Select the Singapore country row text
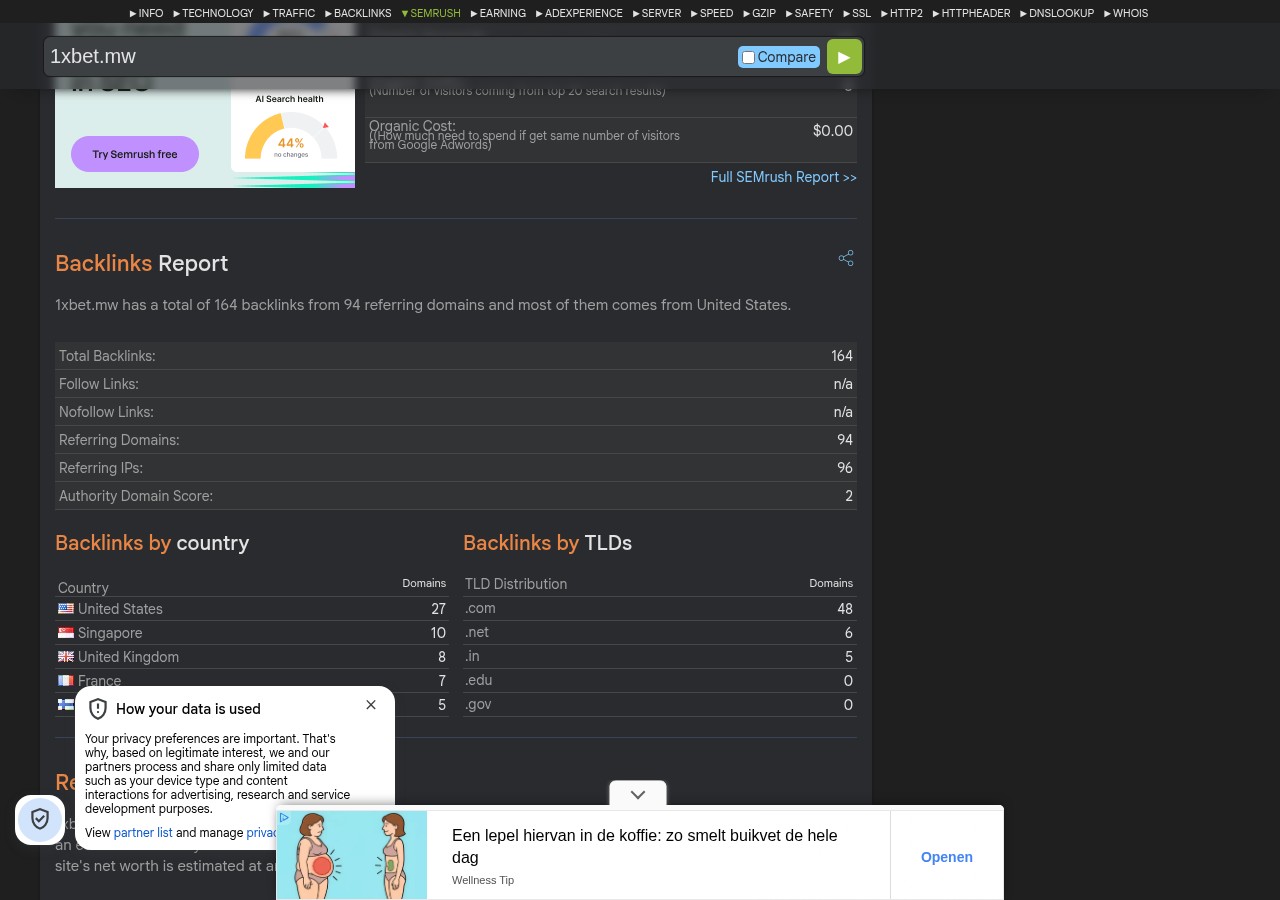 tap(110, 633)
